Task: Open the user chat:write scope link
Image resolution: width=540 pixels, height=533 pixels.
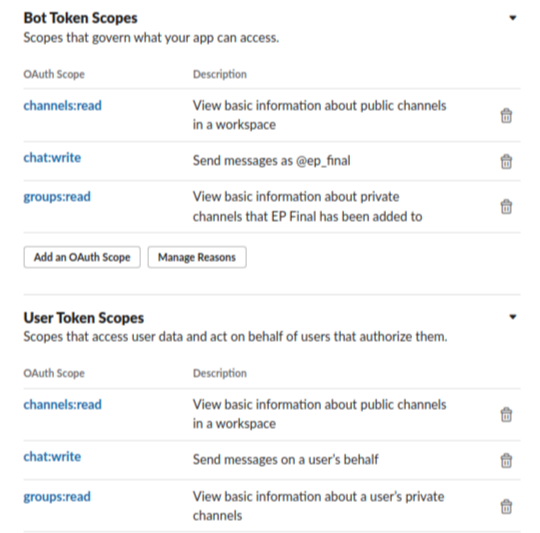Action: [x=52, y=456]
